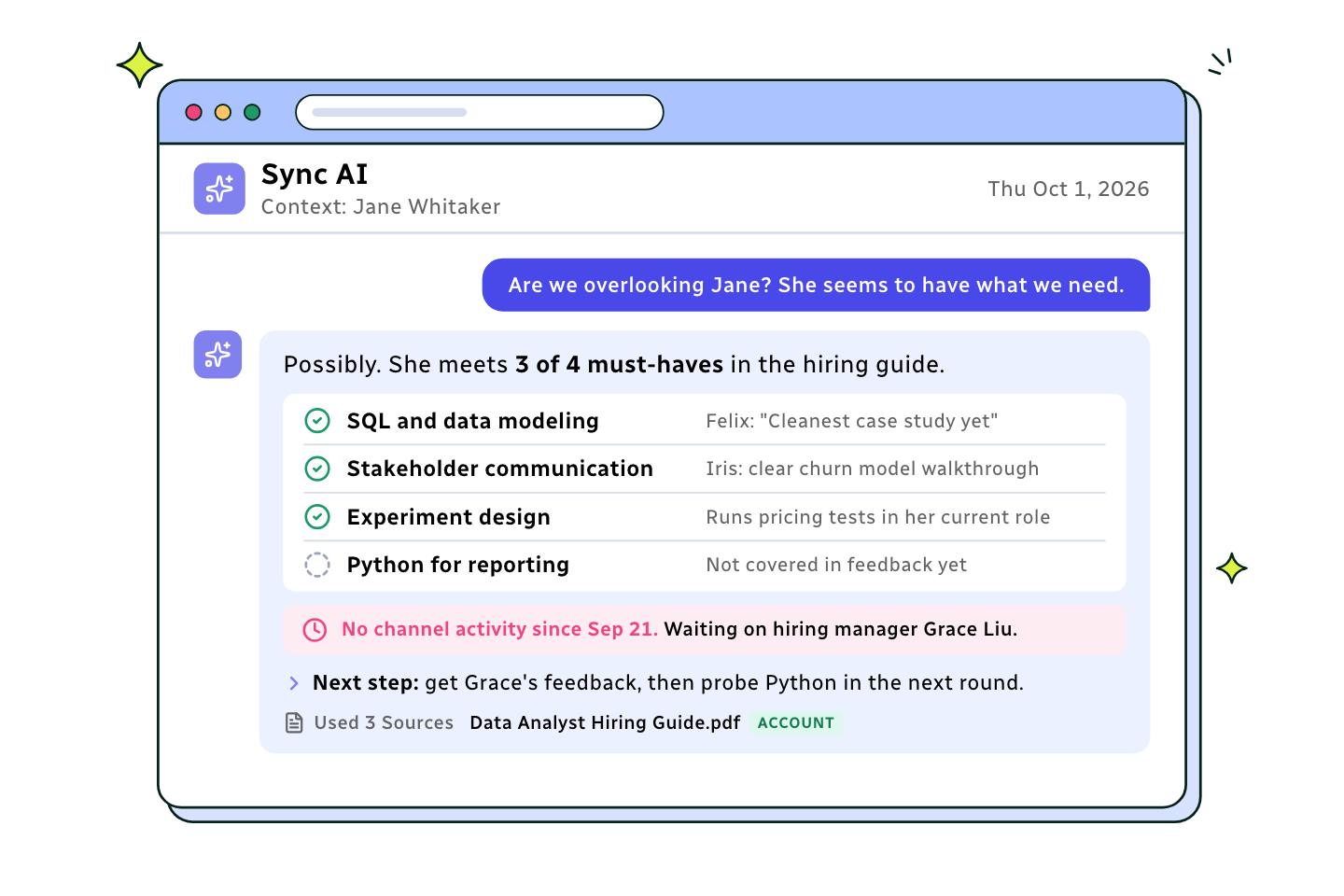Viewport: 1344px width, 896px height.
Task: Click the document icon beside Used 3 Sources
Action: coord(294,722)
